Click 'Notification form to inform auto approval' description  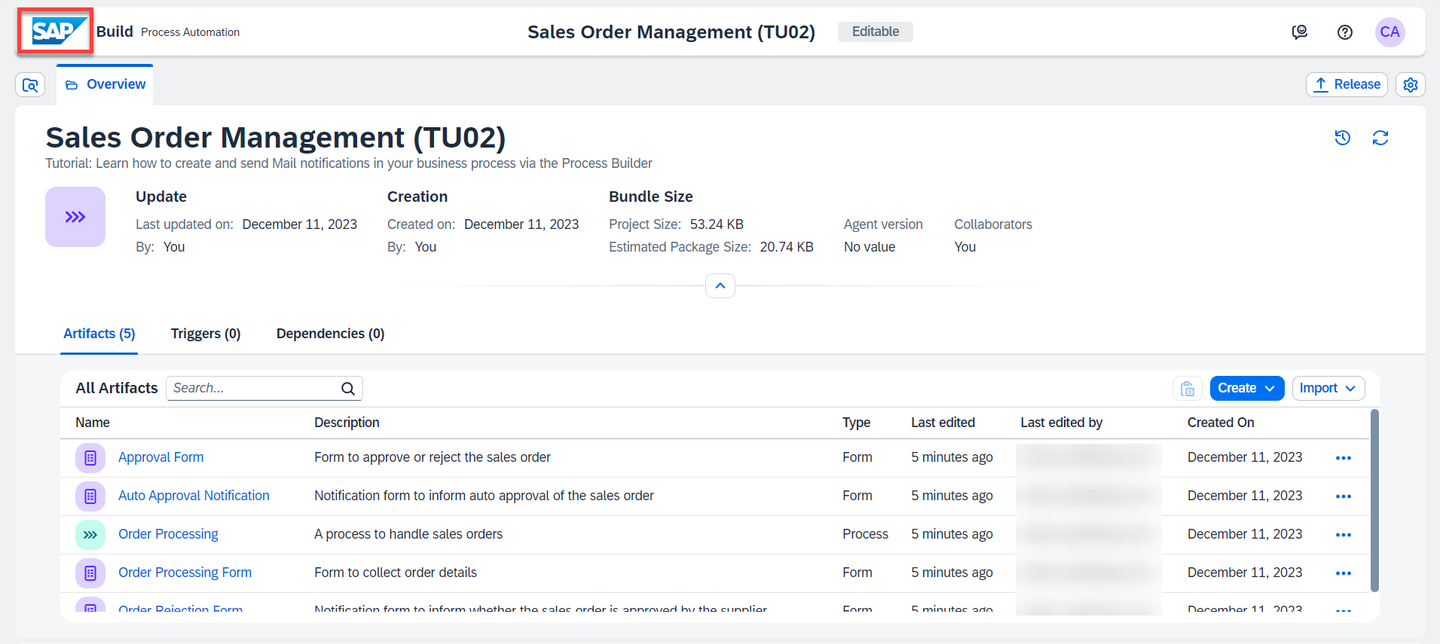point(484,496)
